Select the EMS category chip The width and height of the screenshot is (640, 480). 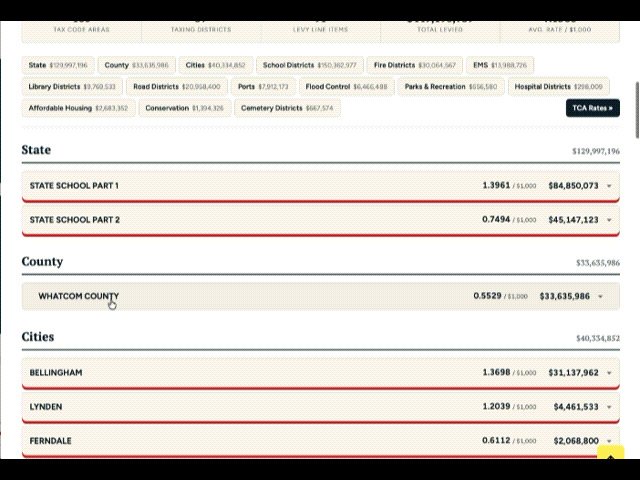coord(500,65)
